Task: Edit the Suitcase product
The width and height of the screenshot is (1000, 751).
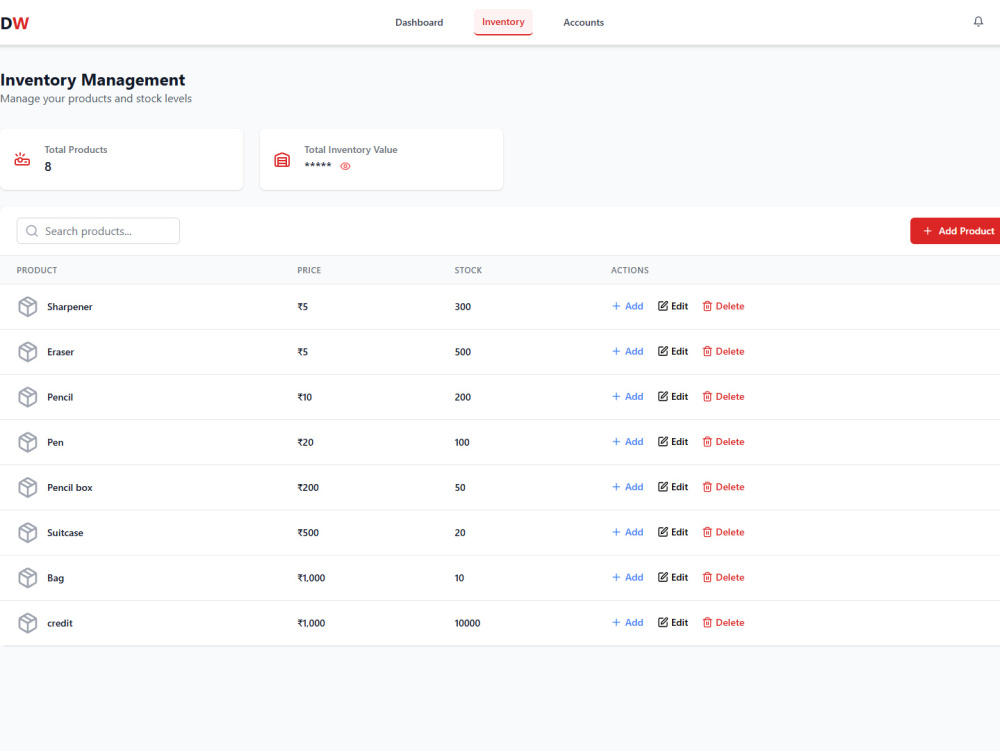Action: [673, 532]
